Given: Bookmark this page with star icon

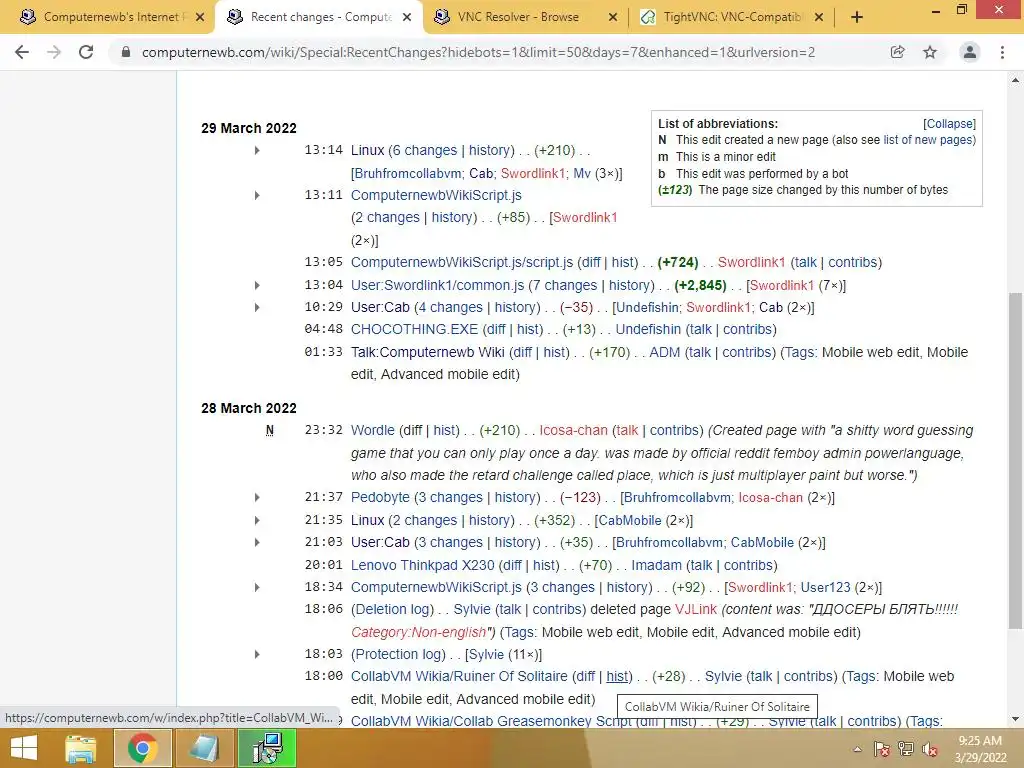Looking at the screenshot, I should (x=930, y=52).
